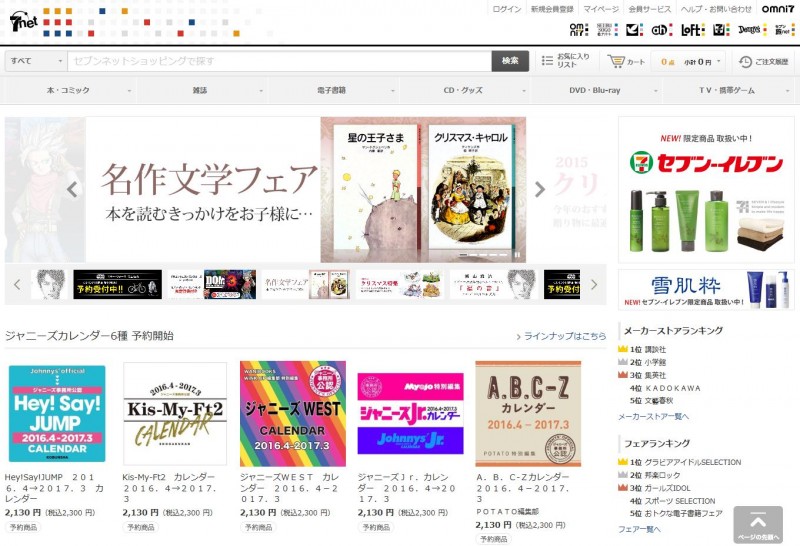View order history clock icon

pyautogui.click(x=745, y=61)
